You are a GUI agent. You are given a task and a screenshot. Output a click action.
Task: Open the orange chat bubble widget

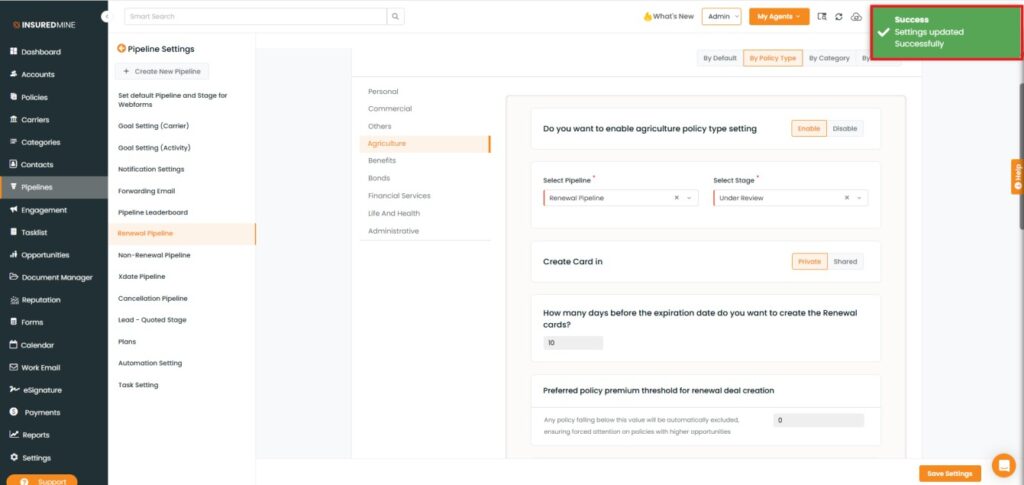point(1003,465)
